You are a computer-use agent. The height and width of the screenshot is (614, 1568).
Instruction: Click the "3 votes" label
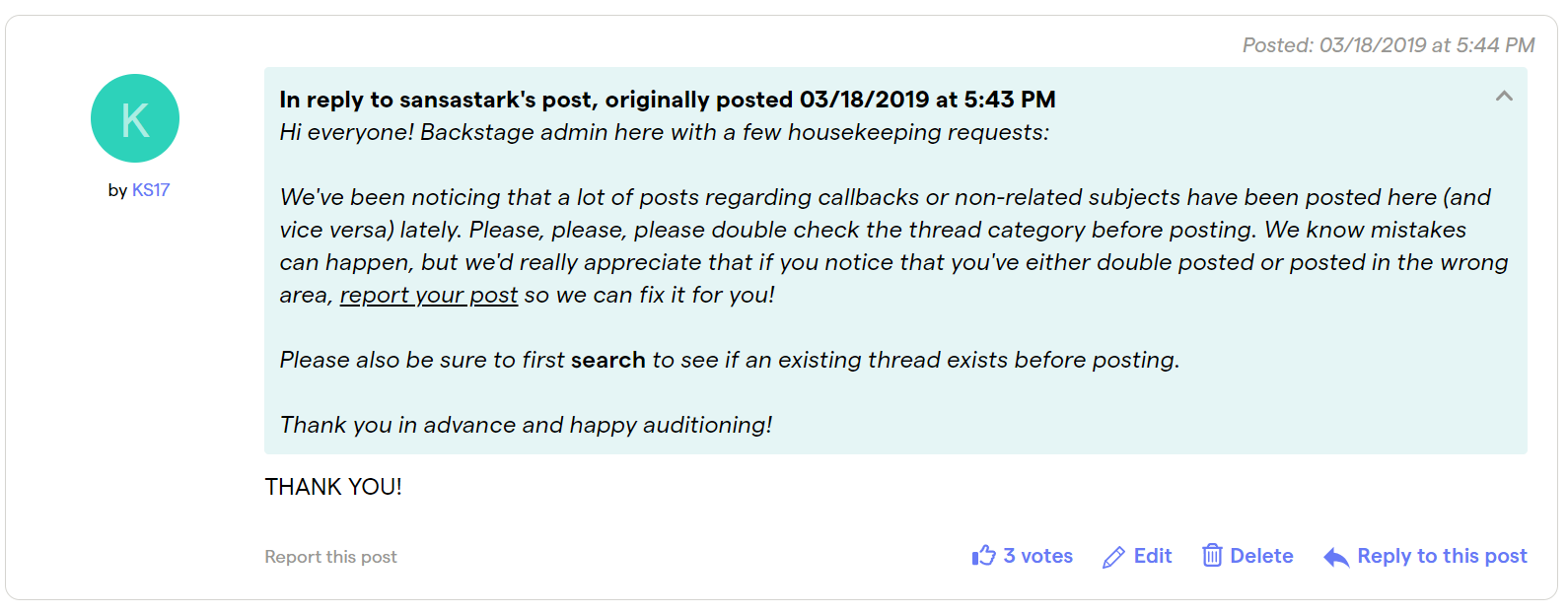coord(1037,556)
